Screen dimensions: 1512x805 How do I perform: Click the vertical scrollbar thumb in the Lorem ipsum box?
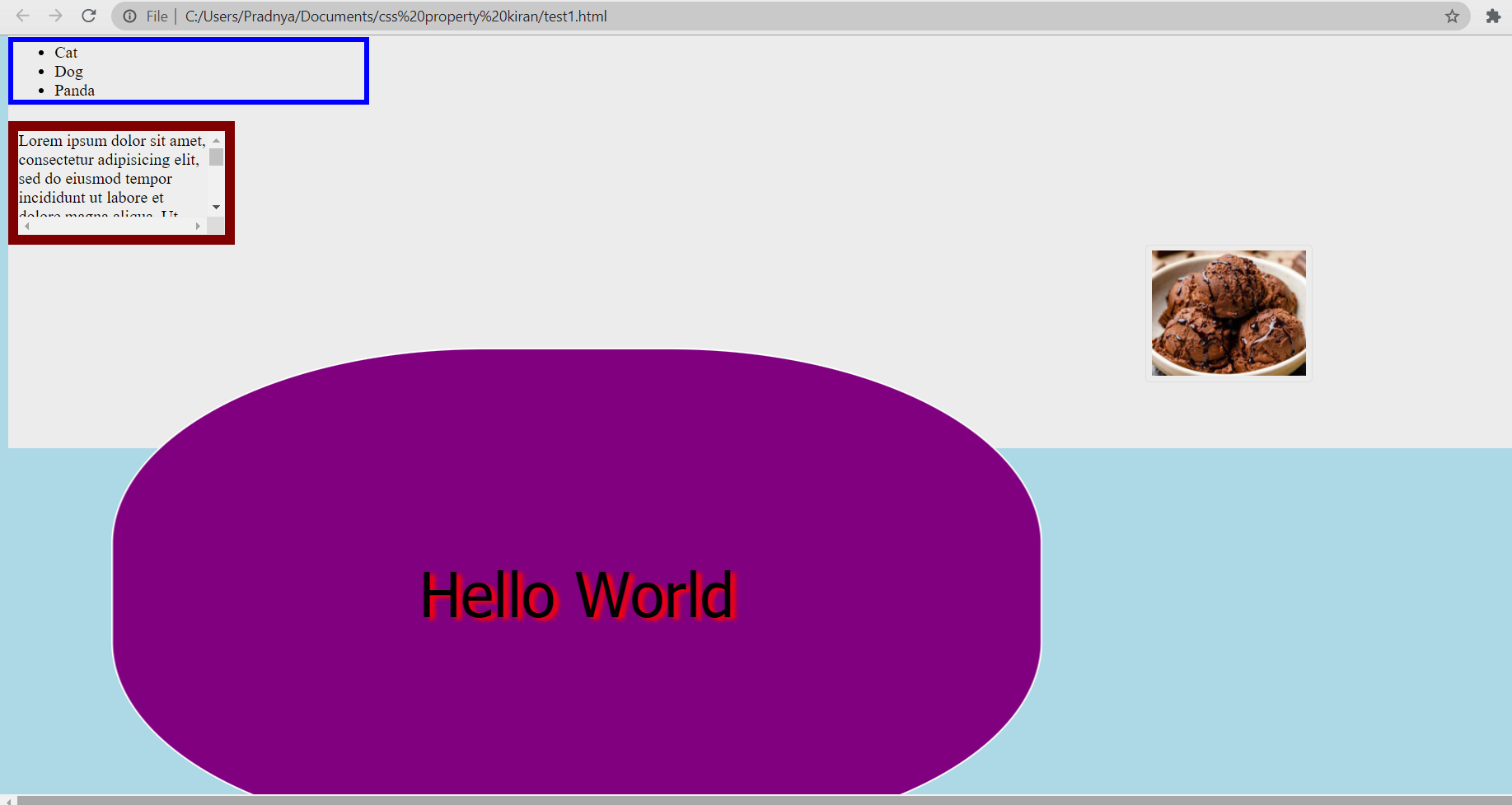click(216, 157)
